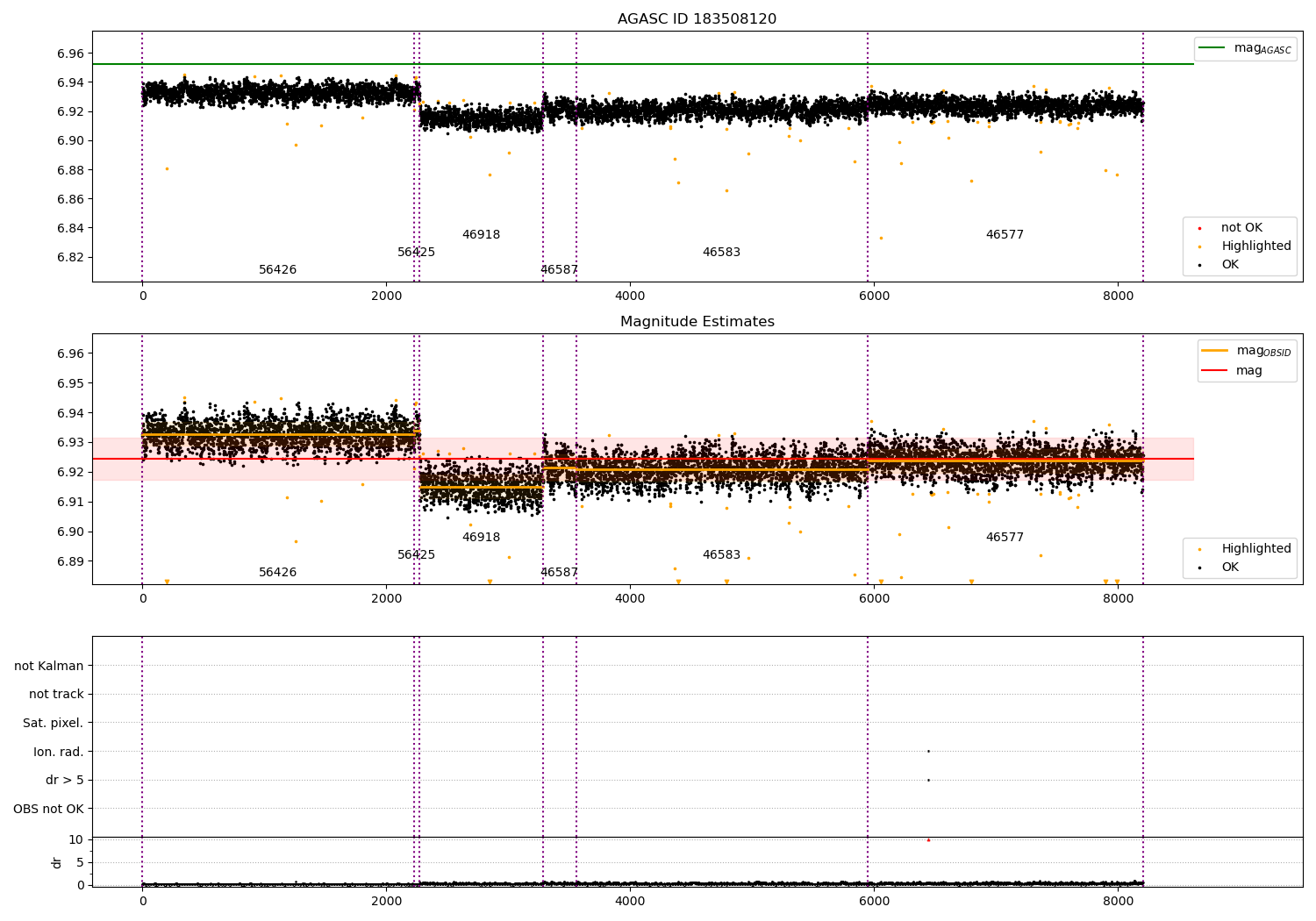Viewport: 1316px width, 921px height.
Task: Click obsid label 56425 in Magnitude Estimates plot
Action: click(x=416, y=555)
